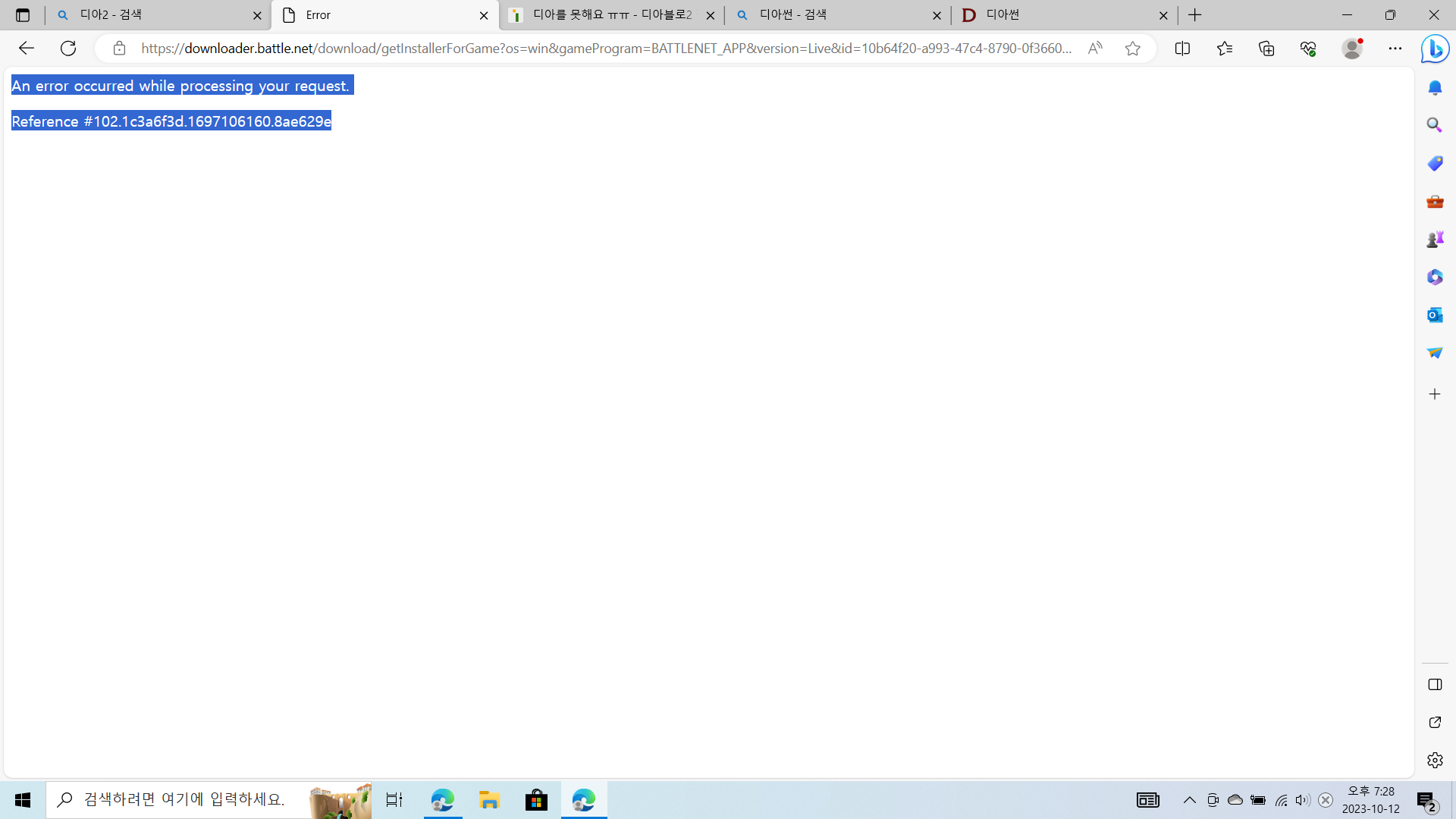Screen dimensions: 1456x819
Task: Click the profile avatar button
Action: [1352, 49]
